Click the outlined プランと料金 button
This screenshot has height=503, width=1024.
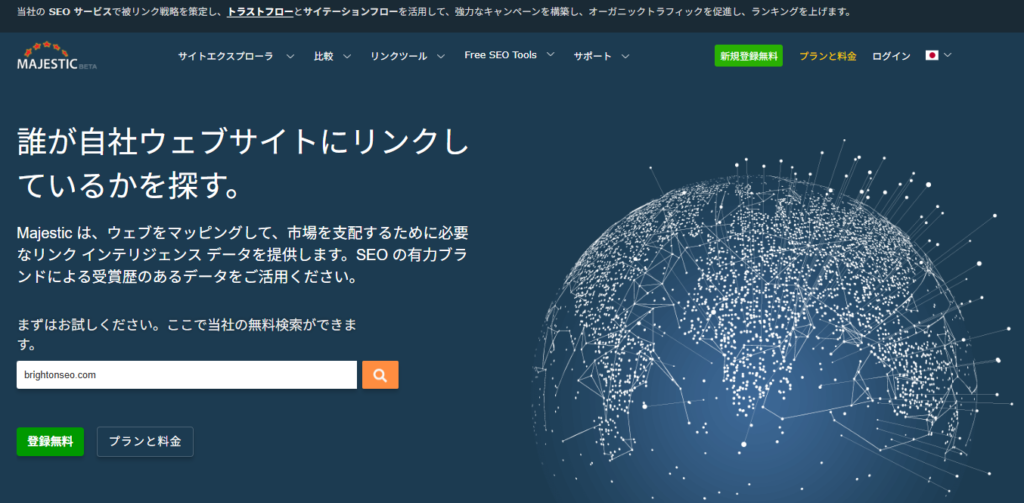145,441
